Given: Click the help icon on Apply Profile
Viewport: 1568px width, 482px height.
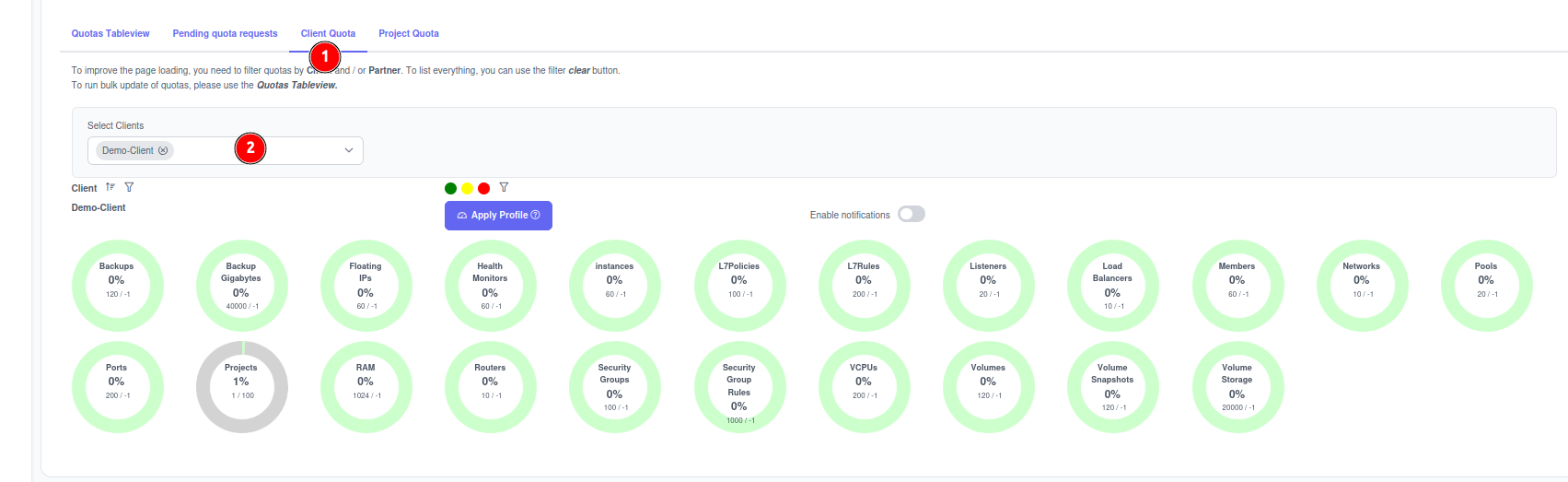Looking at the screenshot, I should click(536, 215).
